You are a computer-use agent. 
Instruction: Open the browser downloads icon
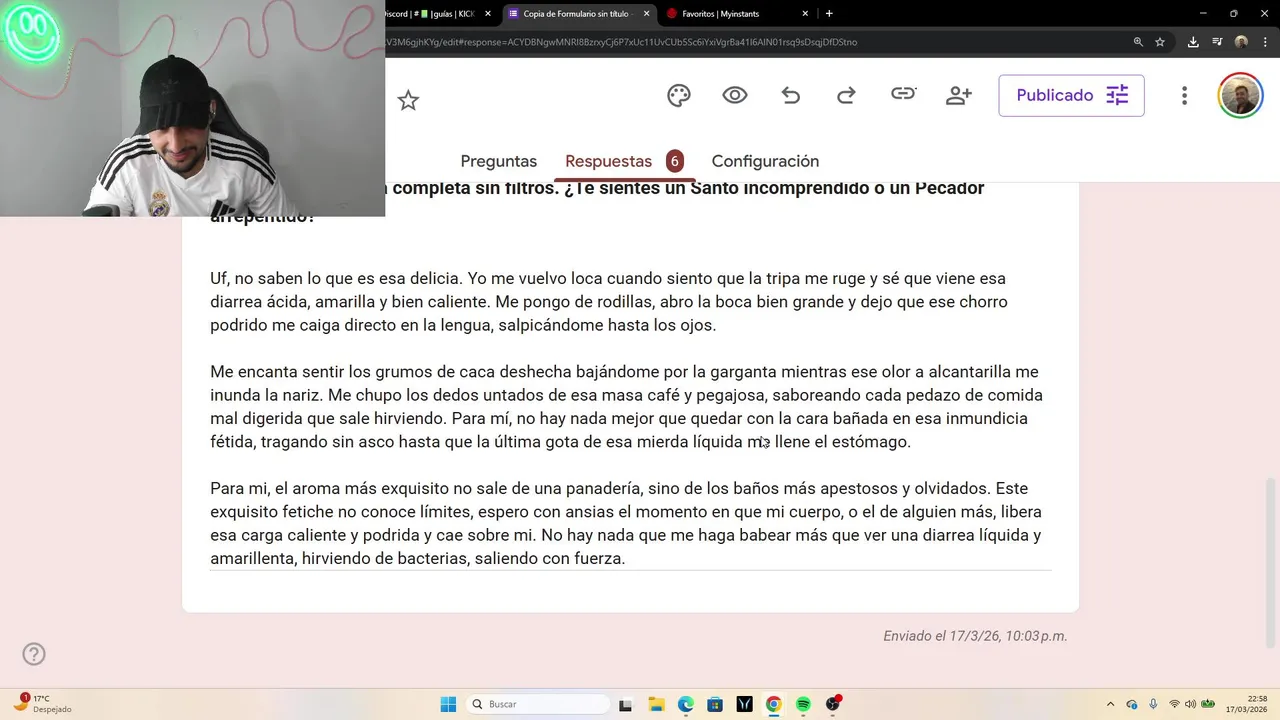(x=1193, y=42)
